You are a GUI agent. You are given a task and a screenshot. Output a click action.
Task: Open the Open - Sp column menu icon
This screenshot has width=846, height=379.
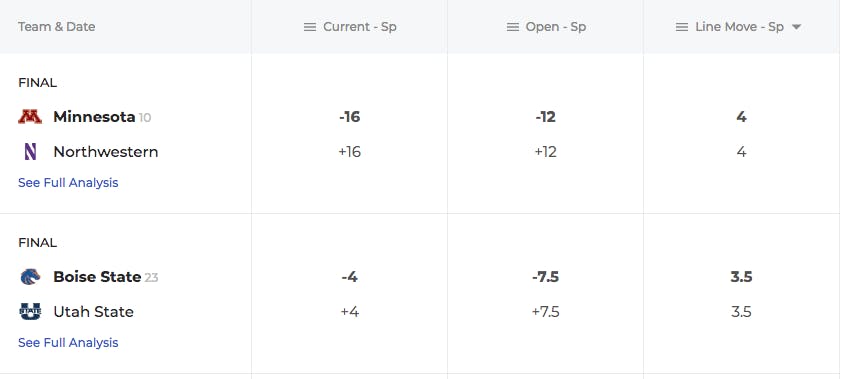pos(513,27)
